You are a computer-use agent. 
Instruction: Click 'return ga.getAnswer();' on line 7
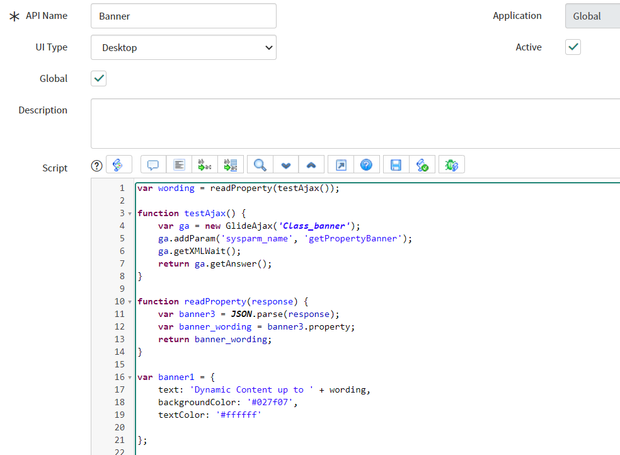pos(215,264)
